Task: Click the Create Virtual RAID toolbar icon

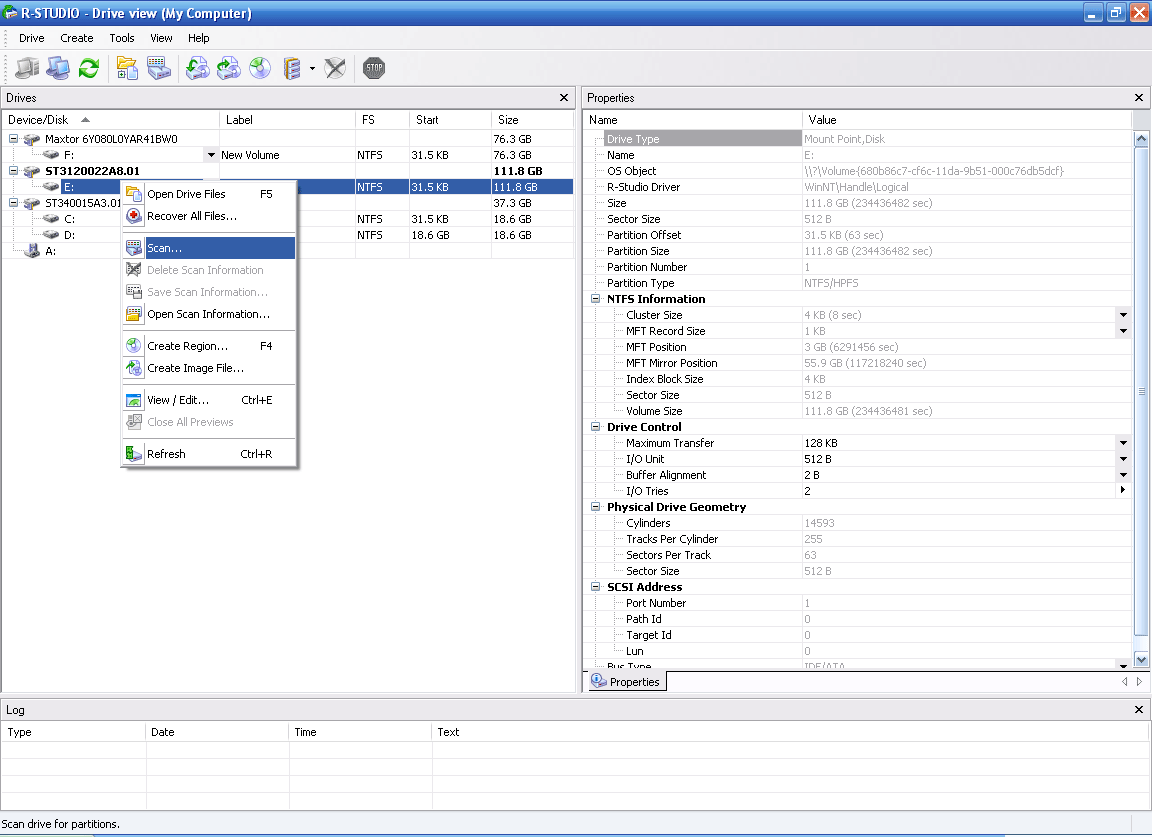Action: [292, 68]
